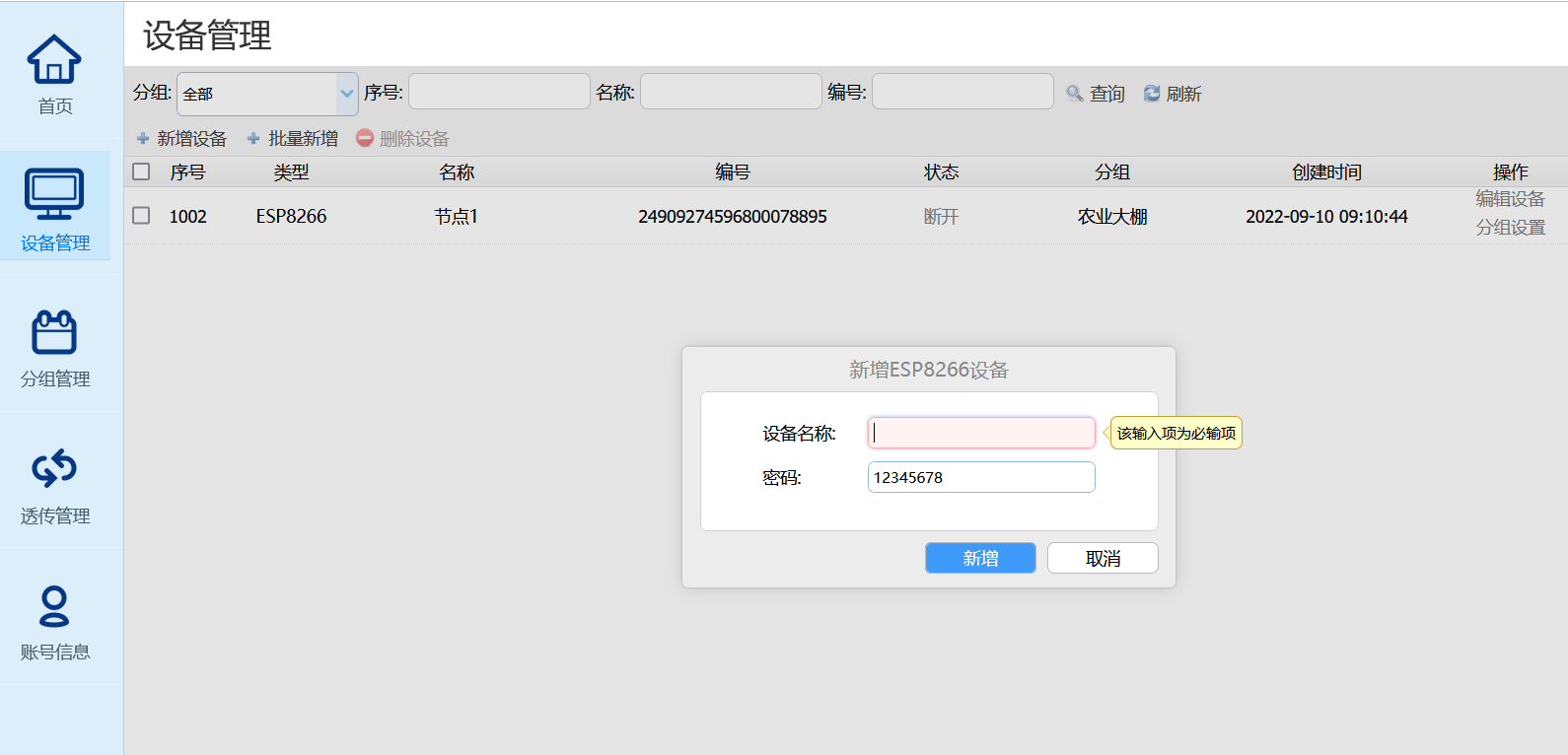Click the 断开 status cell

(941, 217)
